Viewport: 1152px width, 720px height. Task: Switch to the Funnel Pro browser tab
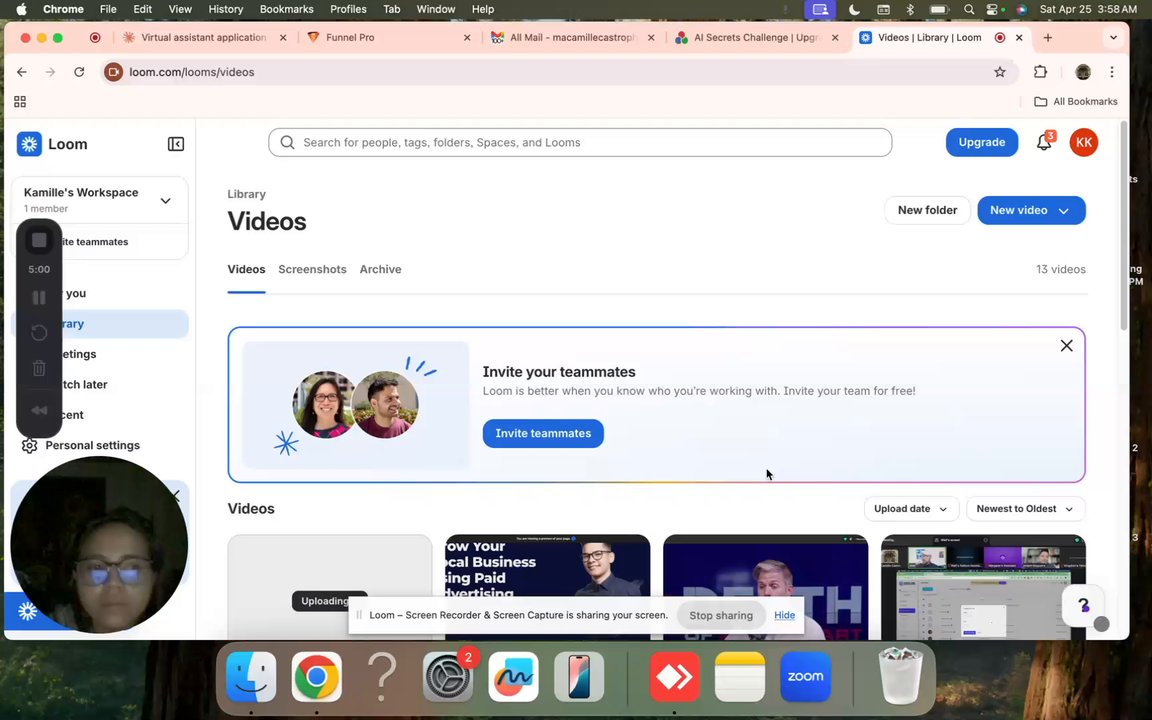[x=389, y=37]
